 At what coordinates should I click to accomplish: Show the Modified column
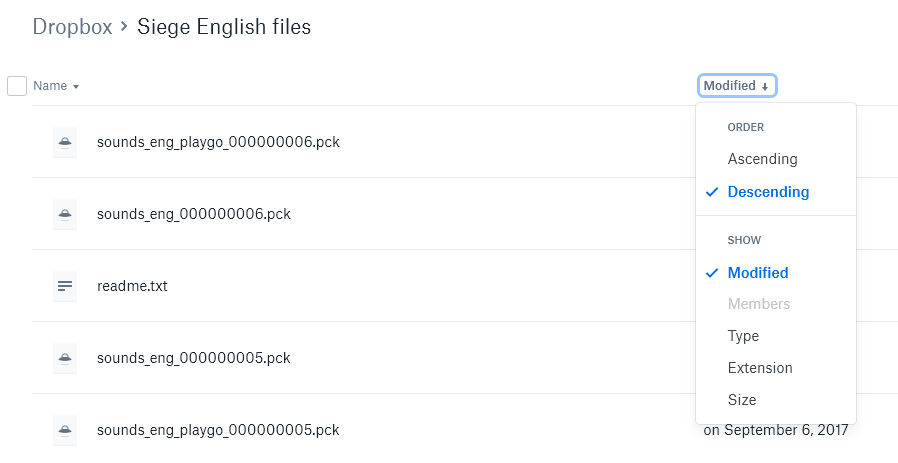tap(758, 273)
